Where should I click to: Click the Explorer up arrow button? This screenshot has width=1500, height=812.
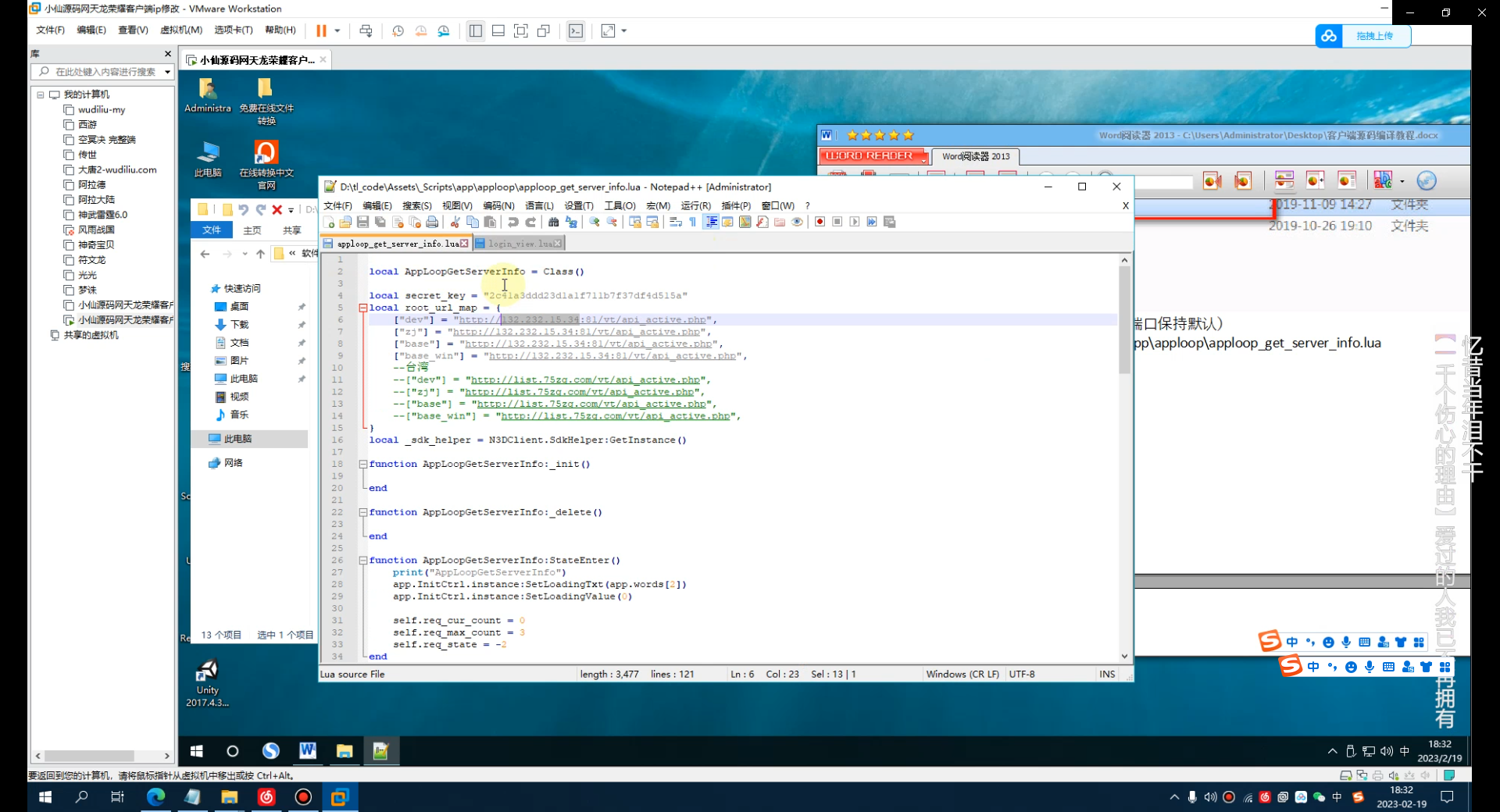tap(260, 254)
